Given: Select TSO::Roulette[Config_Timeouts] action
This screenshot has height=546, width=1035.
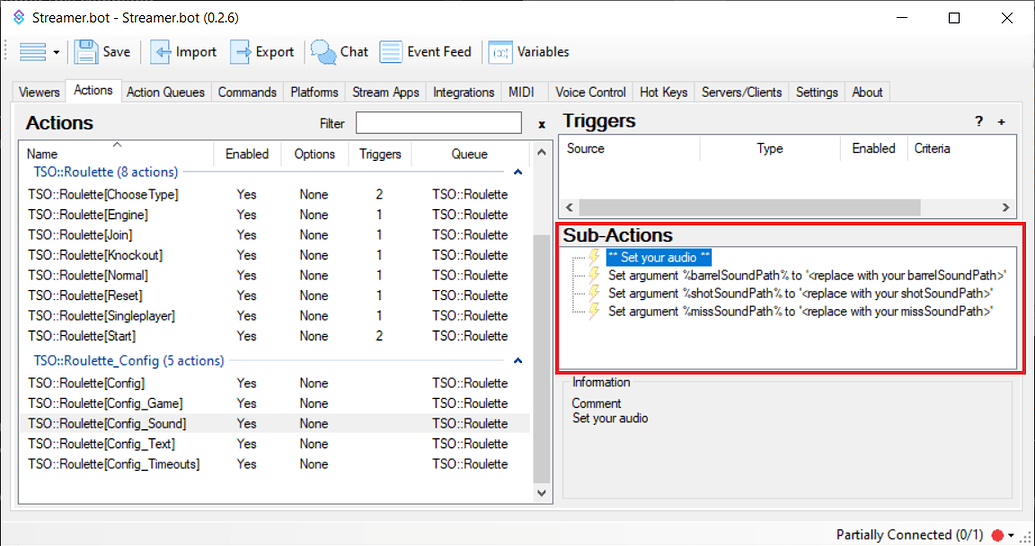Looking at the screenshot, I should point(275,464).
